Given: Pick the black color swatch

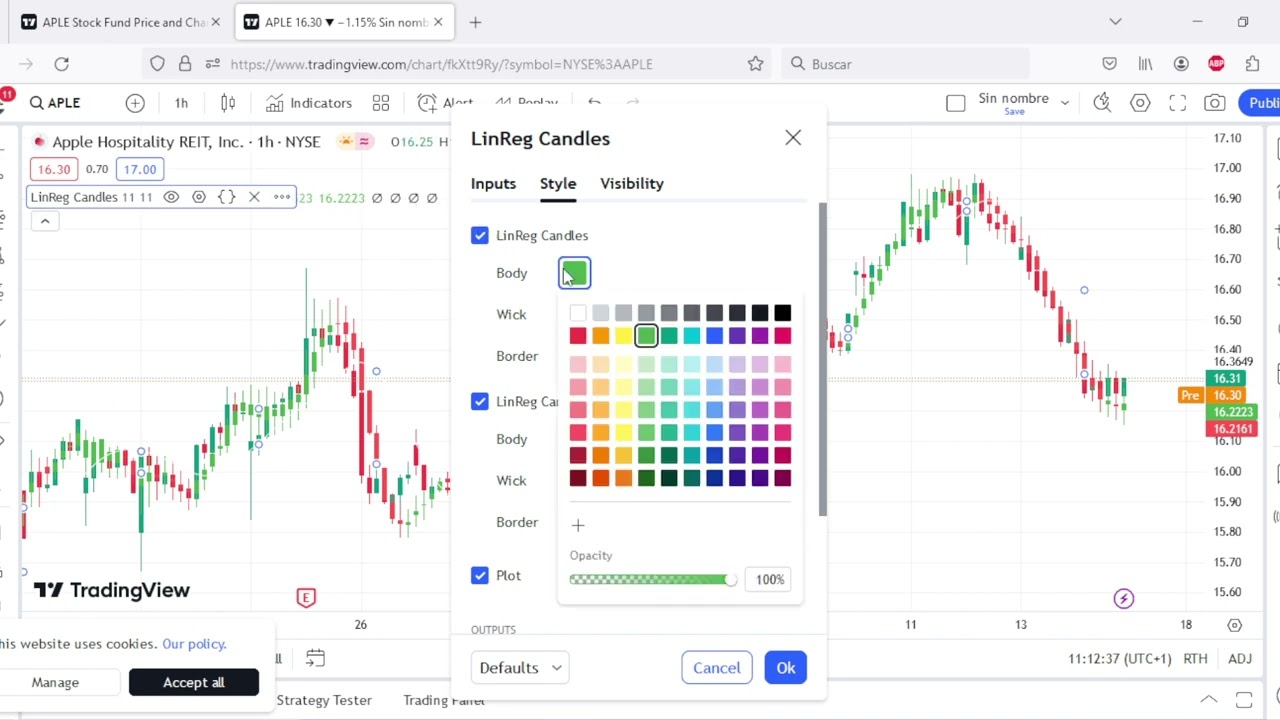Looking at the screenshot, I should point(782,314).
